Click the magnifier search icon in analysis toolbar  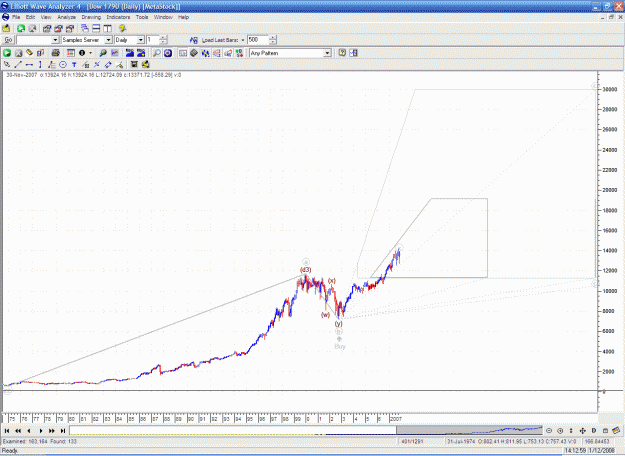tap(157, 53)
